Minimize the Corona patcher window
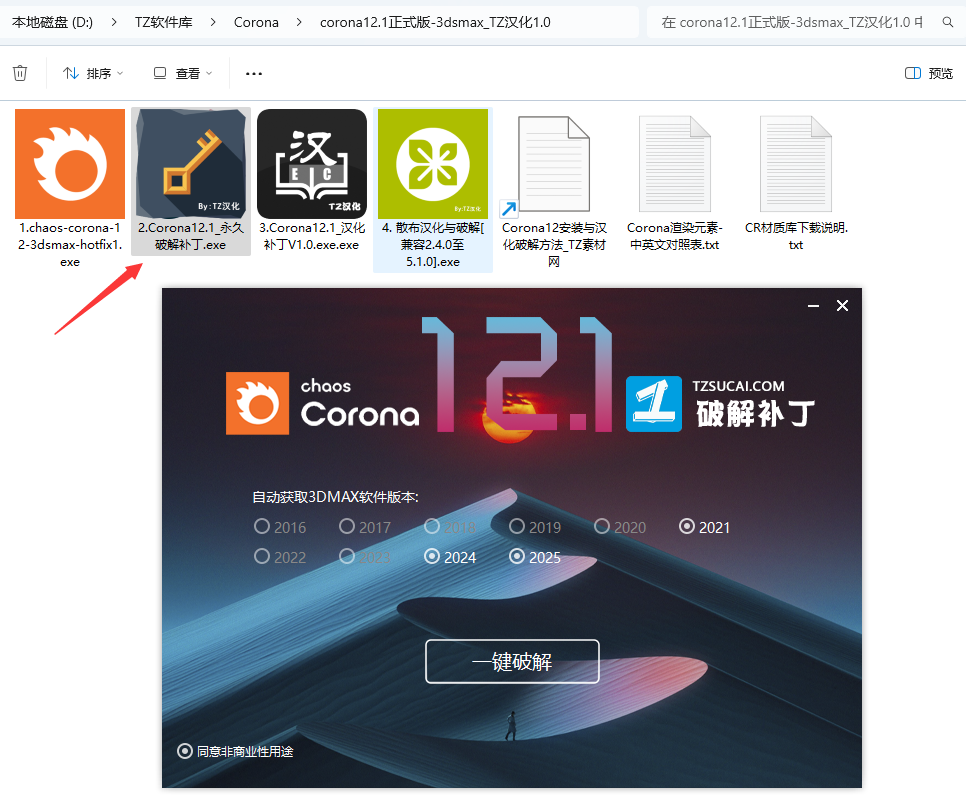Image resolution: width=966 pixels, height=804 pixels. coord(813,306)
